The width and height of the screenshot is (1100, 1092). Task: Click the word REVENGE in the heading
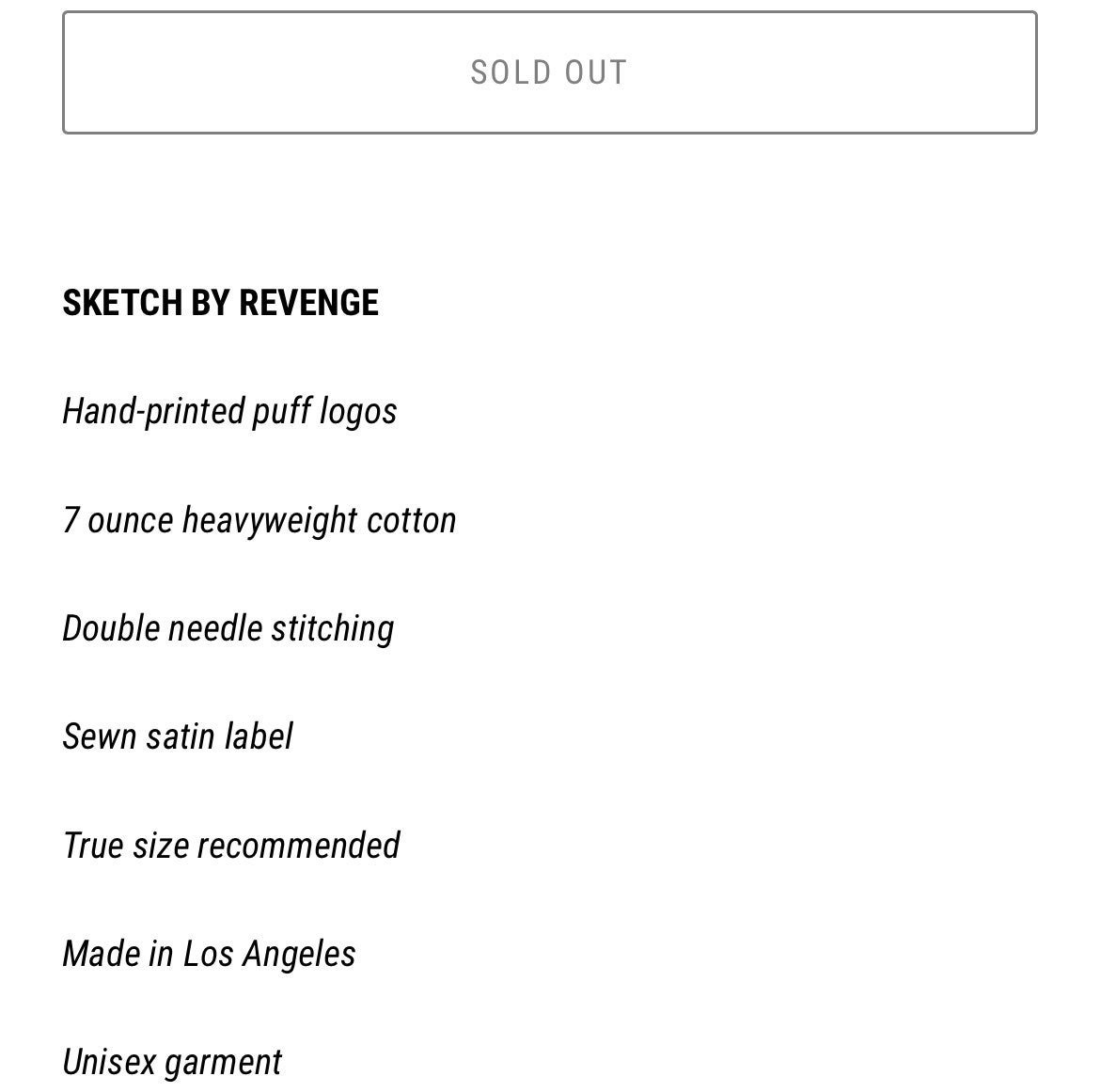coord(308,303)
